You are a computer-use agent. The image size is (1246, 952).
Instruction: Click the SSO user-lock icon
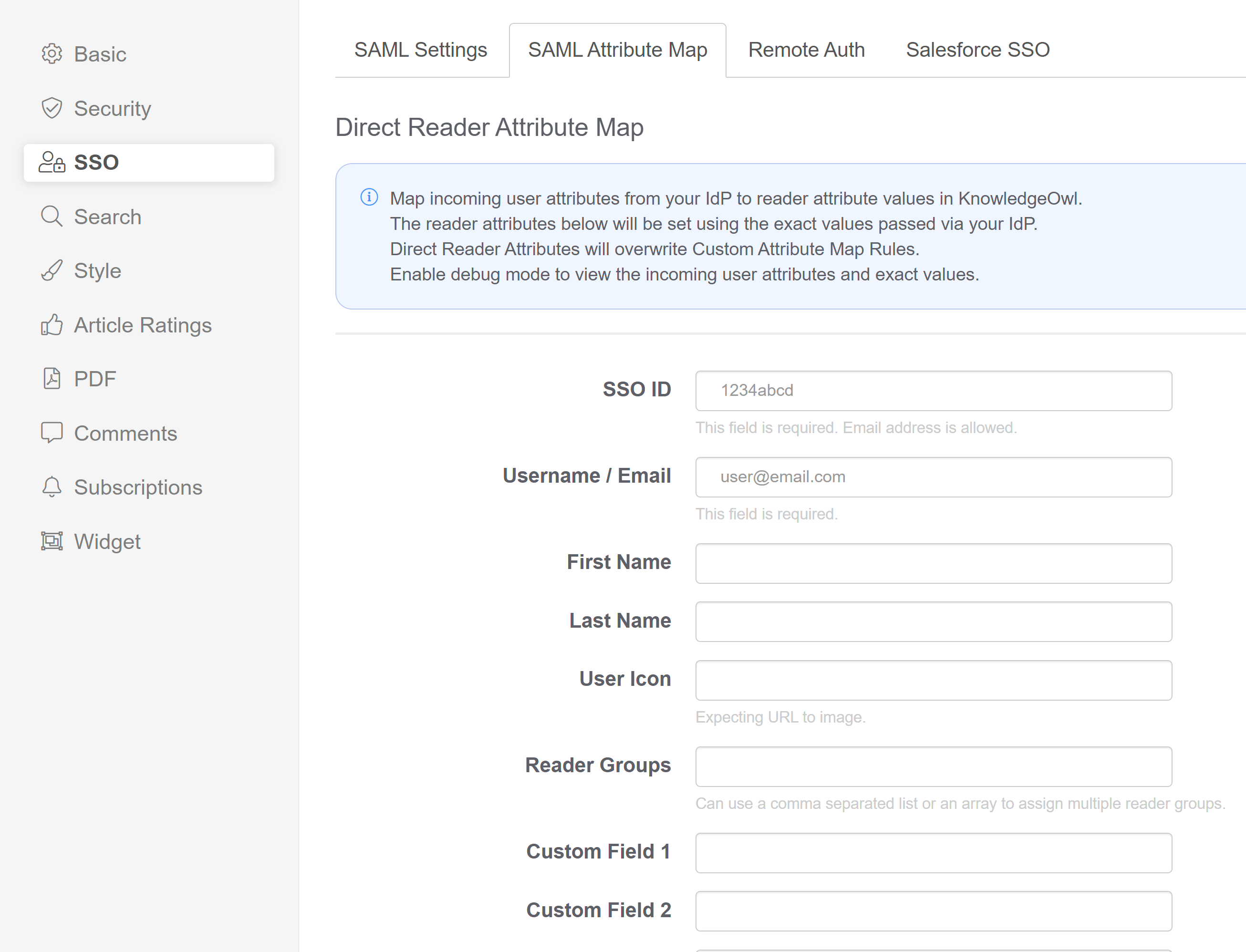tap(52, 162)
